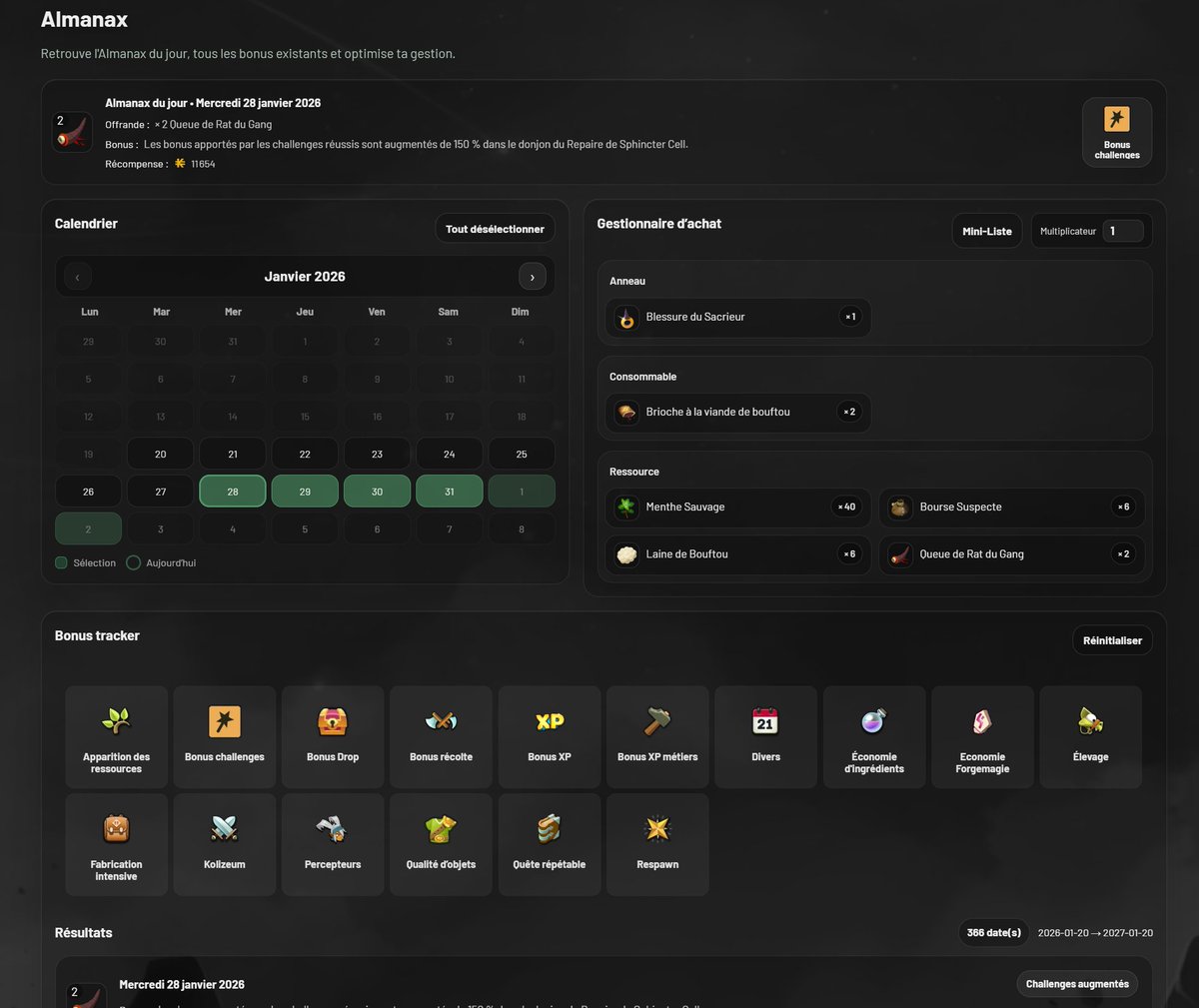Click the ×40 quantity on Menthe Sauvage
Image resolution: width=1199 pixels, height=1008 pixels.
pos(846,507)
